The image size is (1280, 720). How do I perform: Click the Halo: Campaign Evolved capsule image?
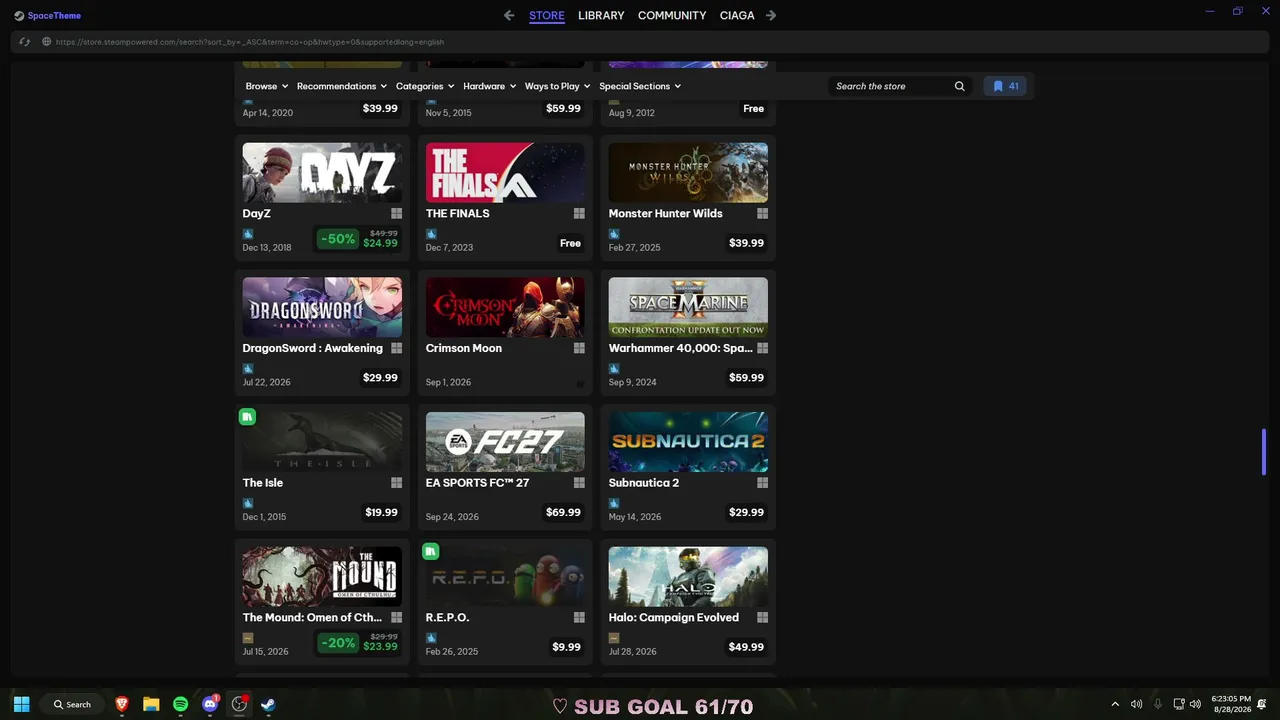(688, 576)
